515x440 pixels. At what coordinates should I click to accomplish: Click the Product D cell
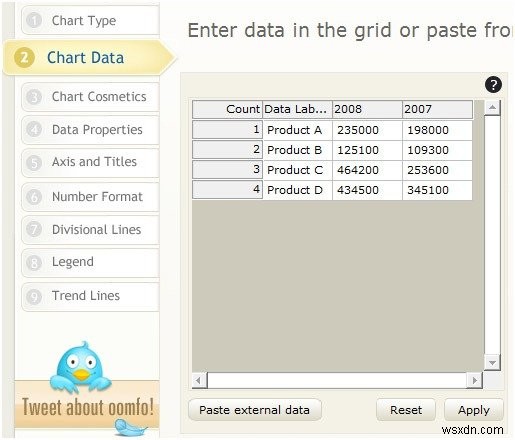(x=297, y=190)
